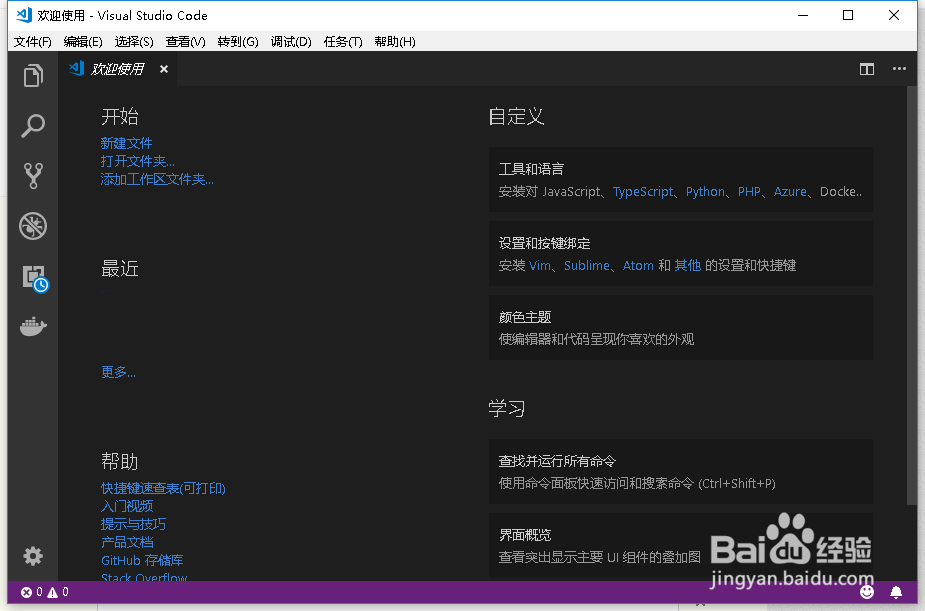Open the 界面概览 card

pyautogui.click(x=681, y=546)
